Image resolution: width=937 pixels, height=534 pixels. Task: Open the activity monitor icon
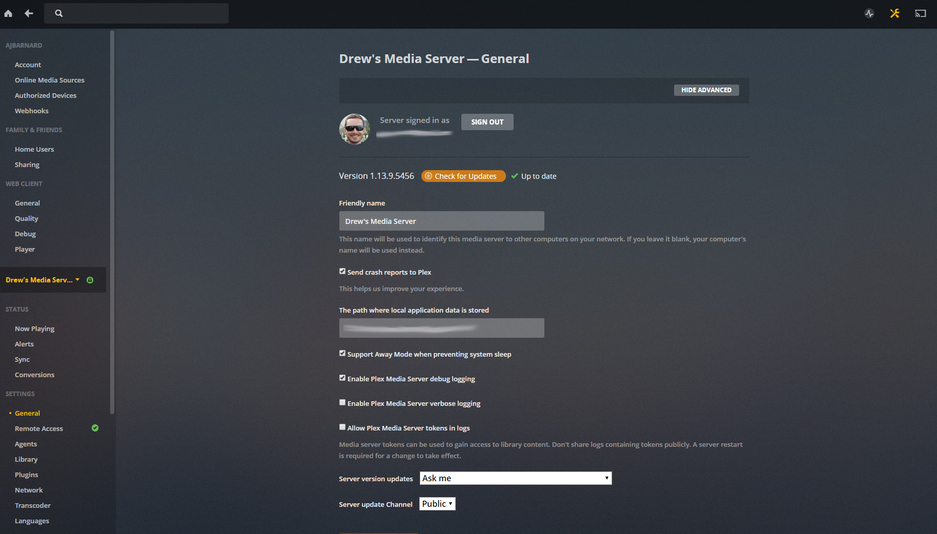click(869, 13)
